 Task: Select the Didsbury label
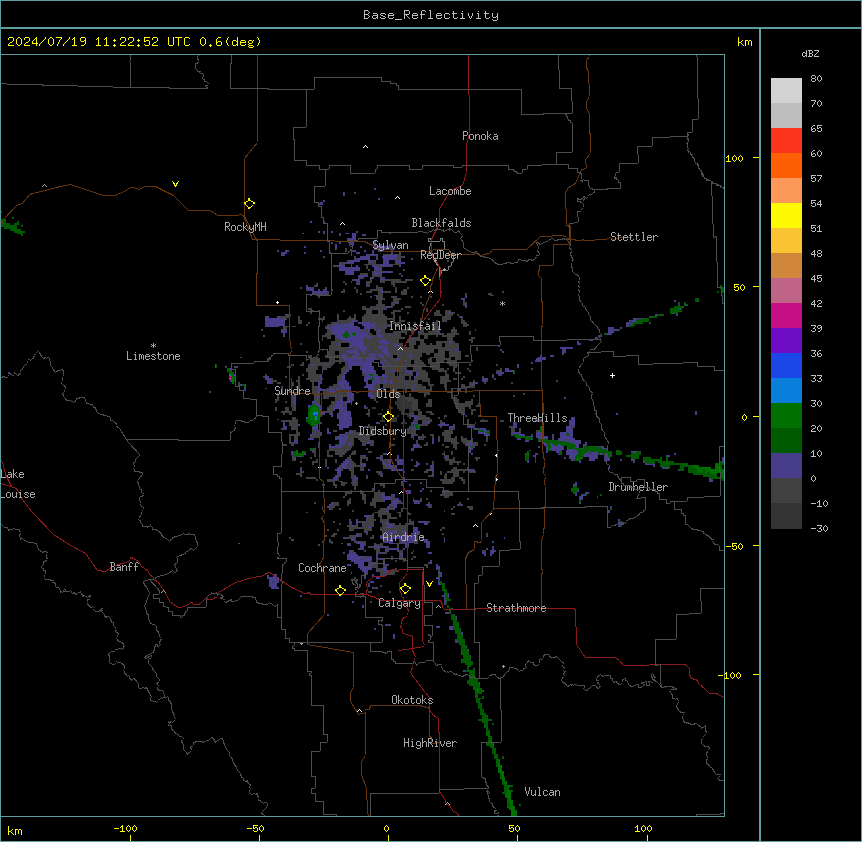(x=383, y=431)
